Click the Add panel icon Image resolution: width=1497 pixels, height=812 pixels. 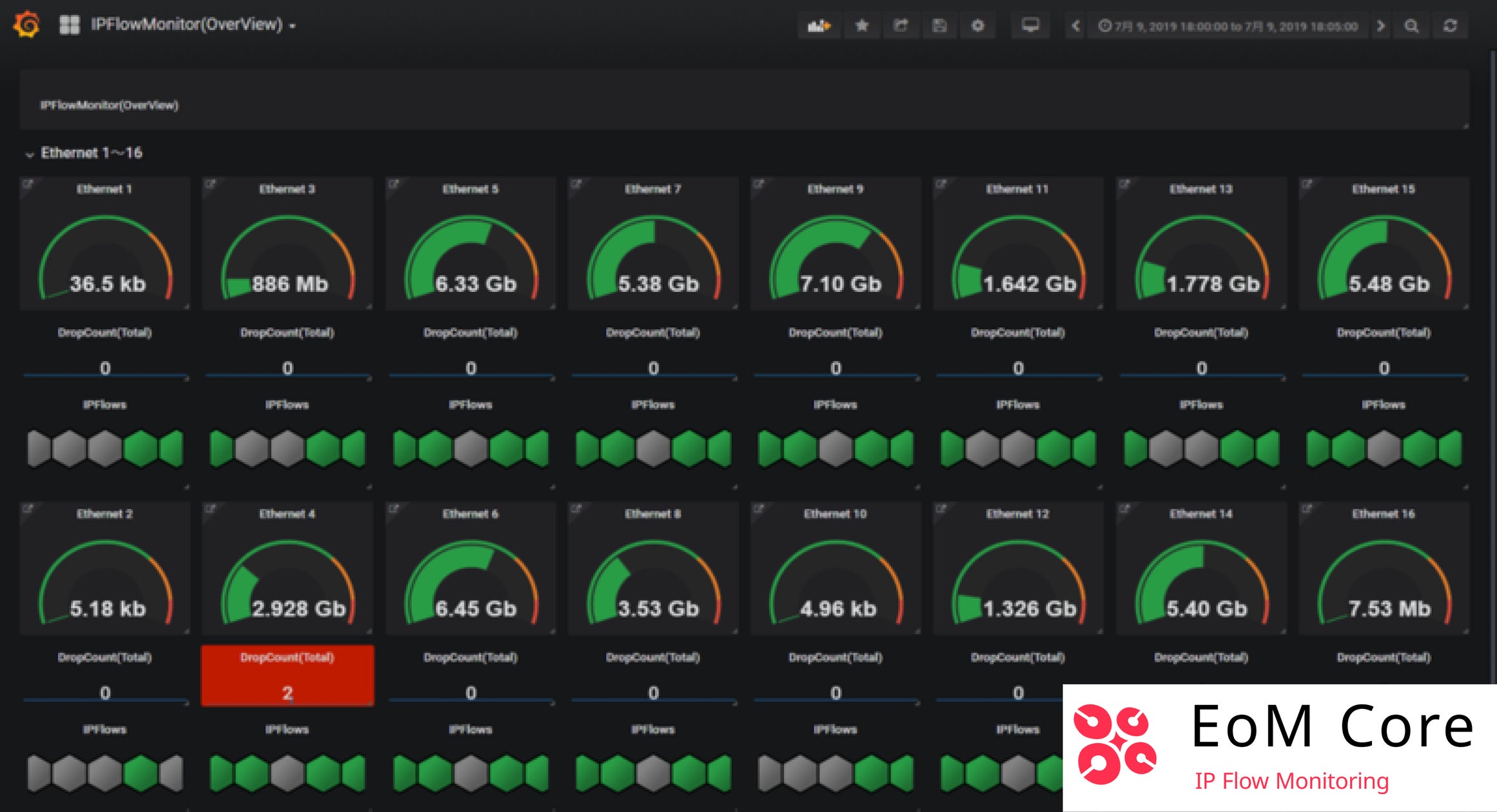(819, 26)
